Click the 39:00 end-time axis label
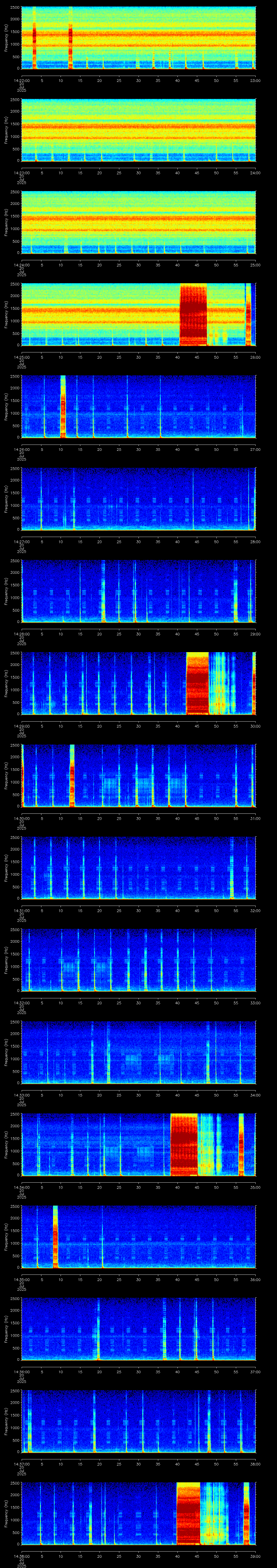Viewport: 277px width, 1568px height. coord(255,1556)
